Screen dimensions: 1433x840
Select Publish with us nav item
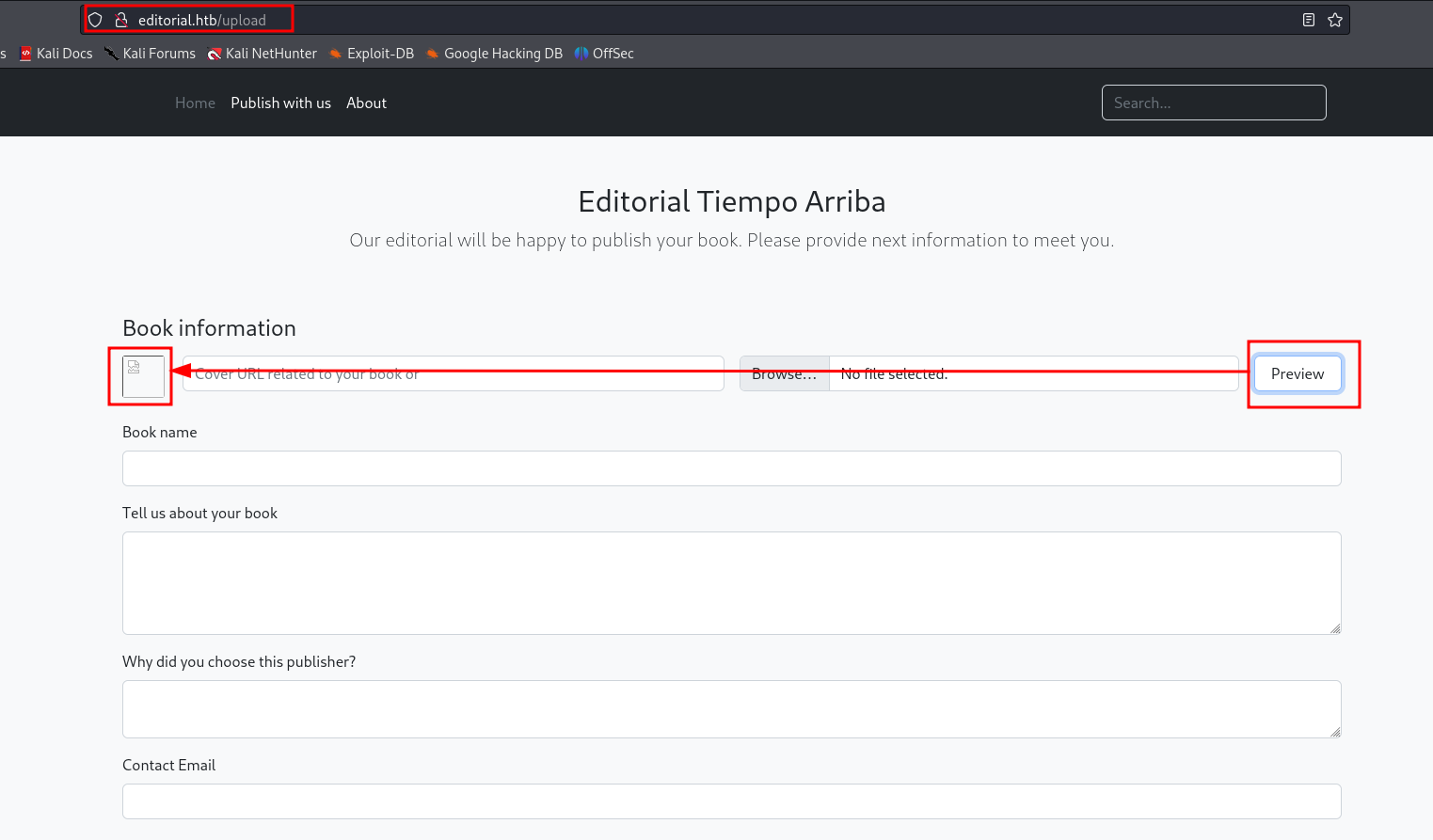pos(280,103)
